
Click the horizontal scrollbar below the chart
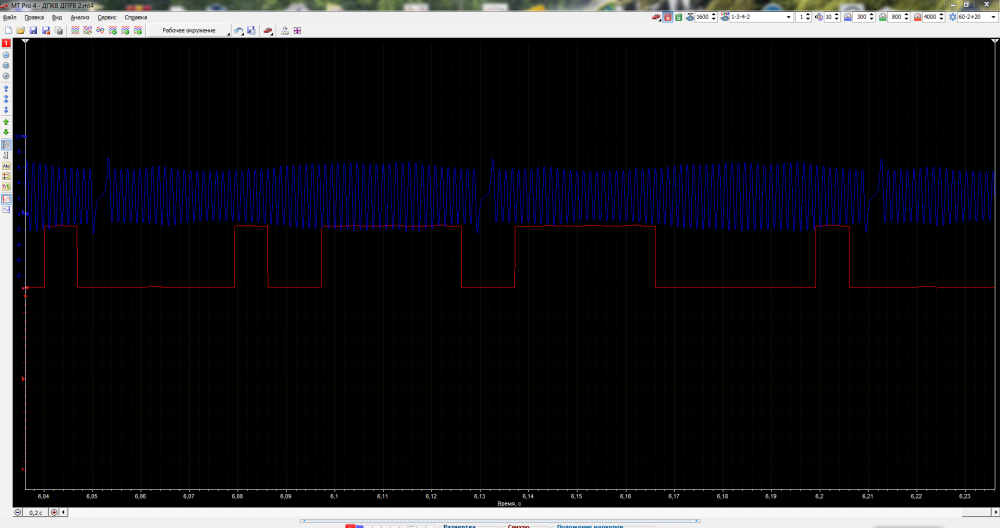click(500, 520)
